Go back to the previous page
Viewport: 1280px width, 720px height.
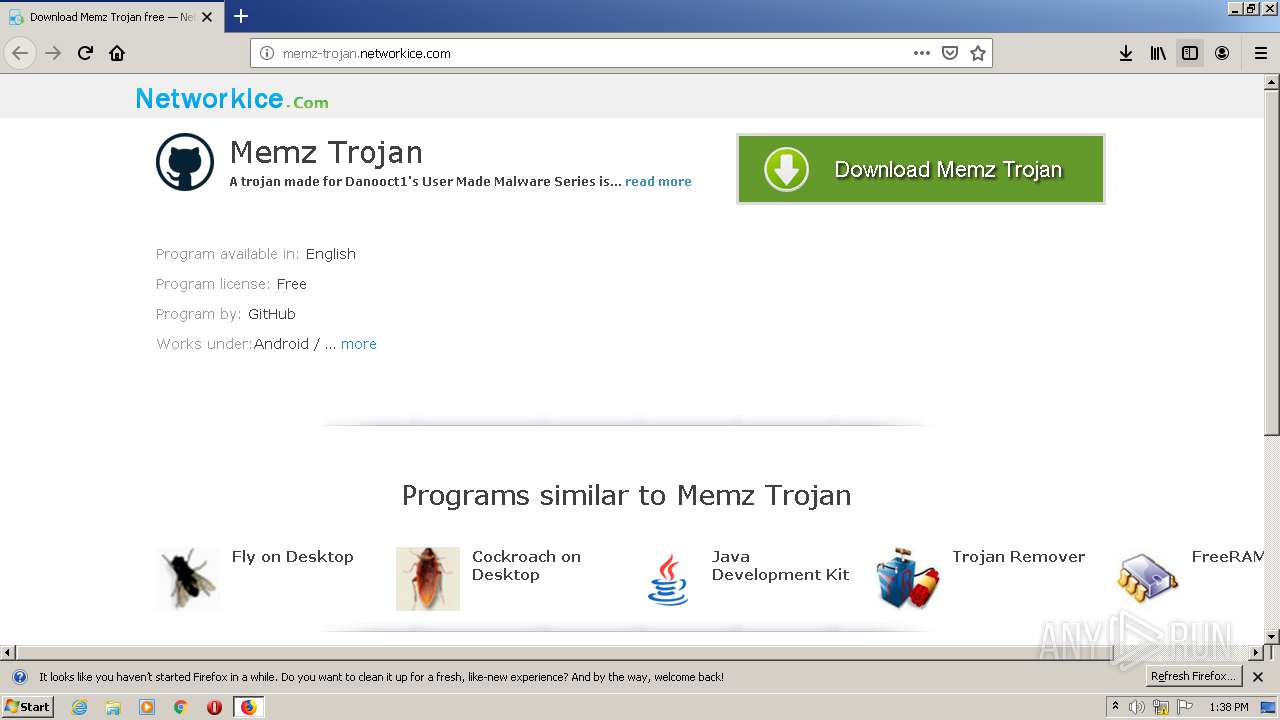click(x=20, y=53)
